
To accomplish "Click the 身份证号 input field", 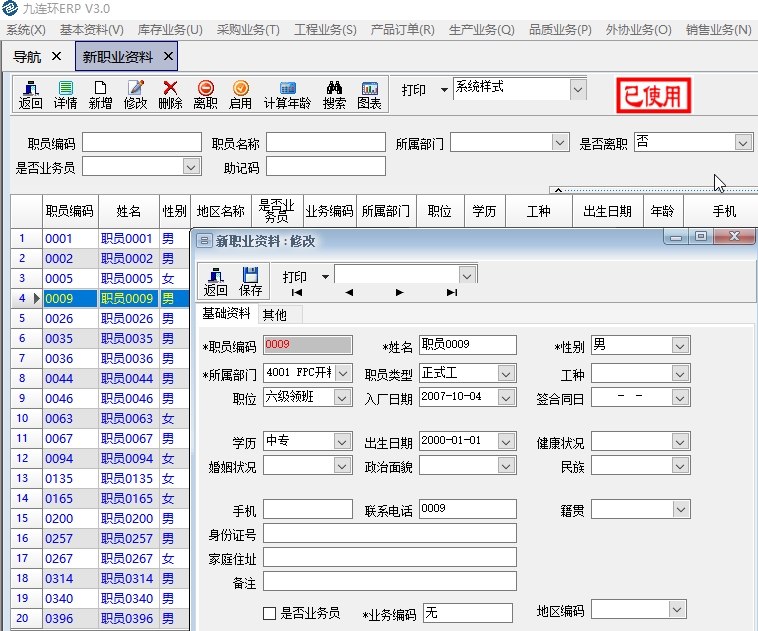I will click(x=390, y=533).
